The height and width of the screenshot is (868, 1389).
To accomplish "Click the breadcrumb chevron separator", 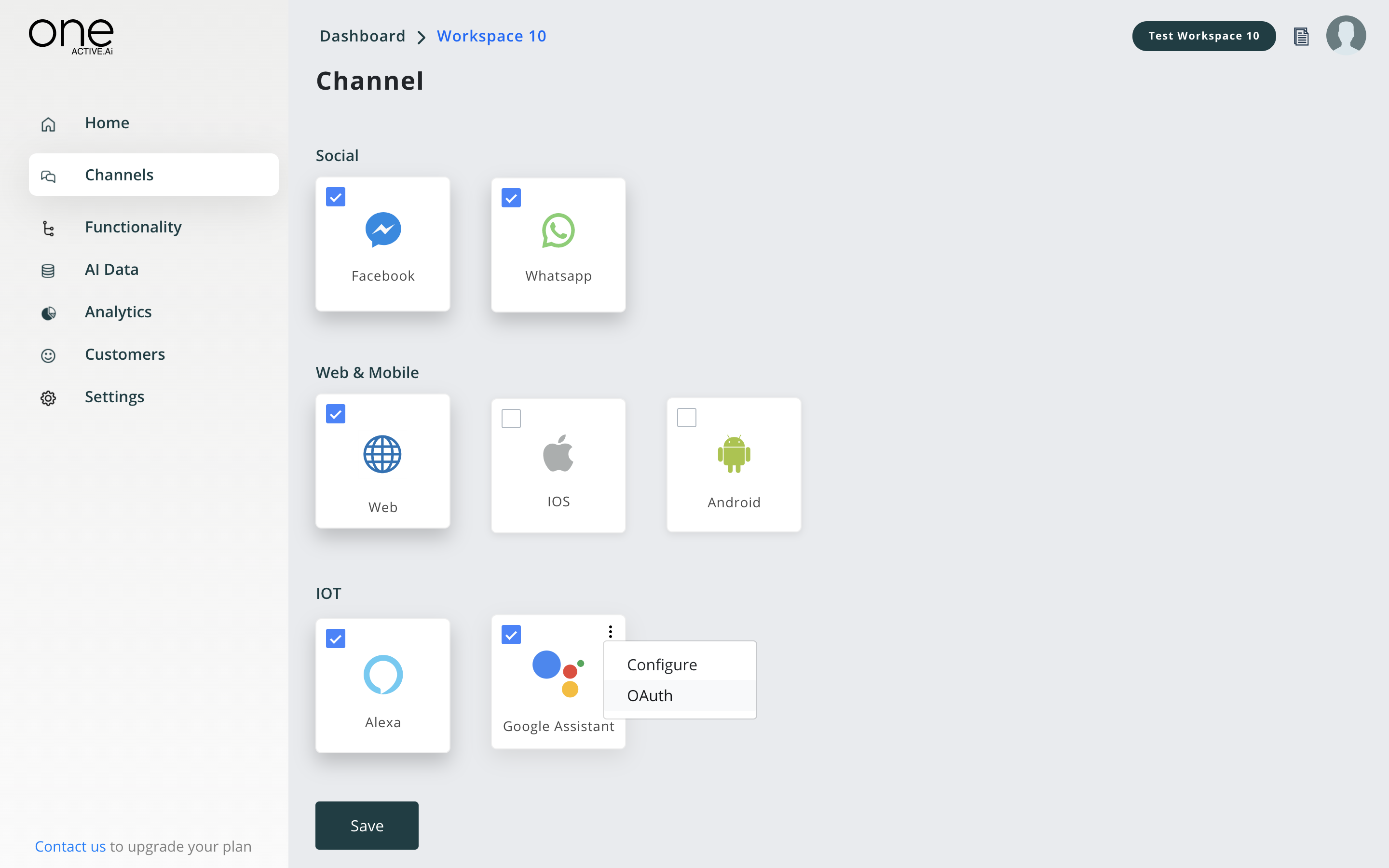I will (x=422, y=37).
